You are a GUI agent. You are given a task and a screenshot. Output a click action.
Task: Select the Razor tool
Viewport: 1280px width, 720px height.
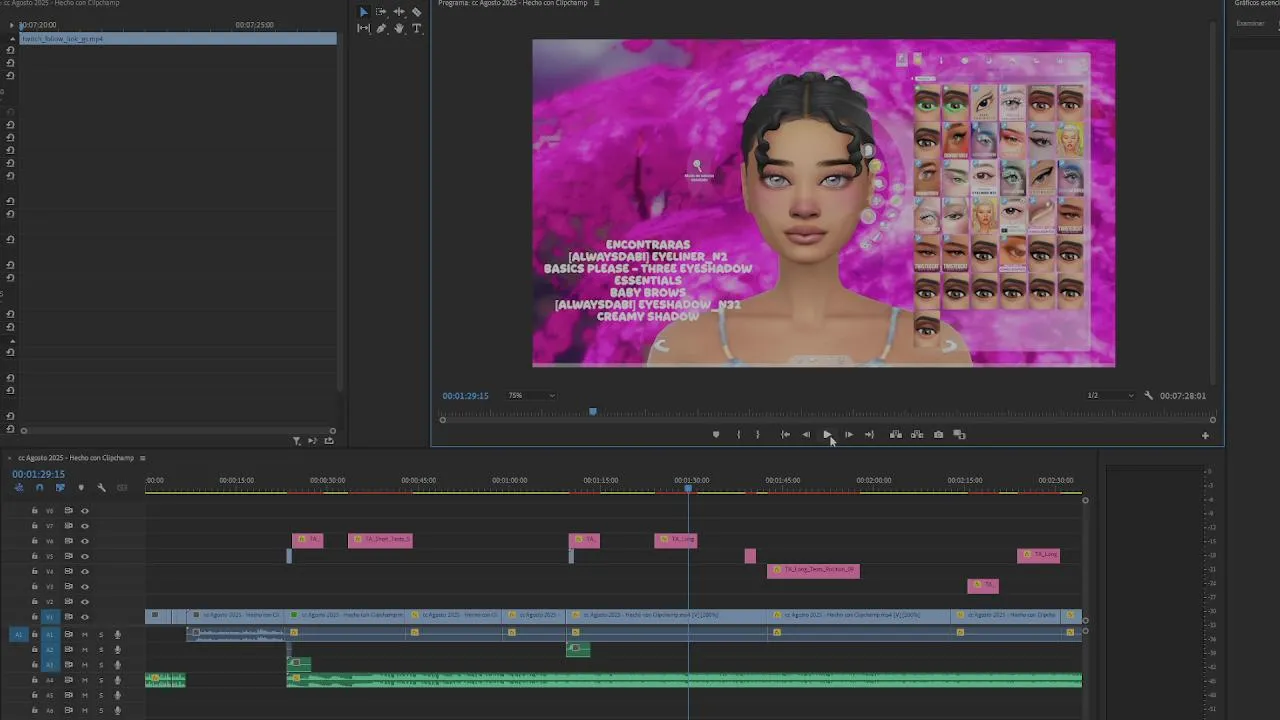coord(417,12)
